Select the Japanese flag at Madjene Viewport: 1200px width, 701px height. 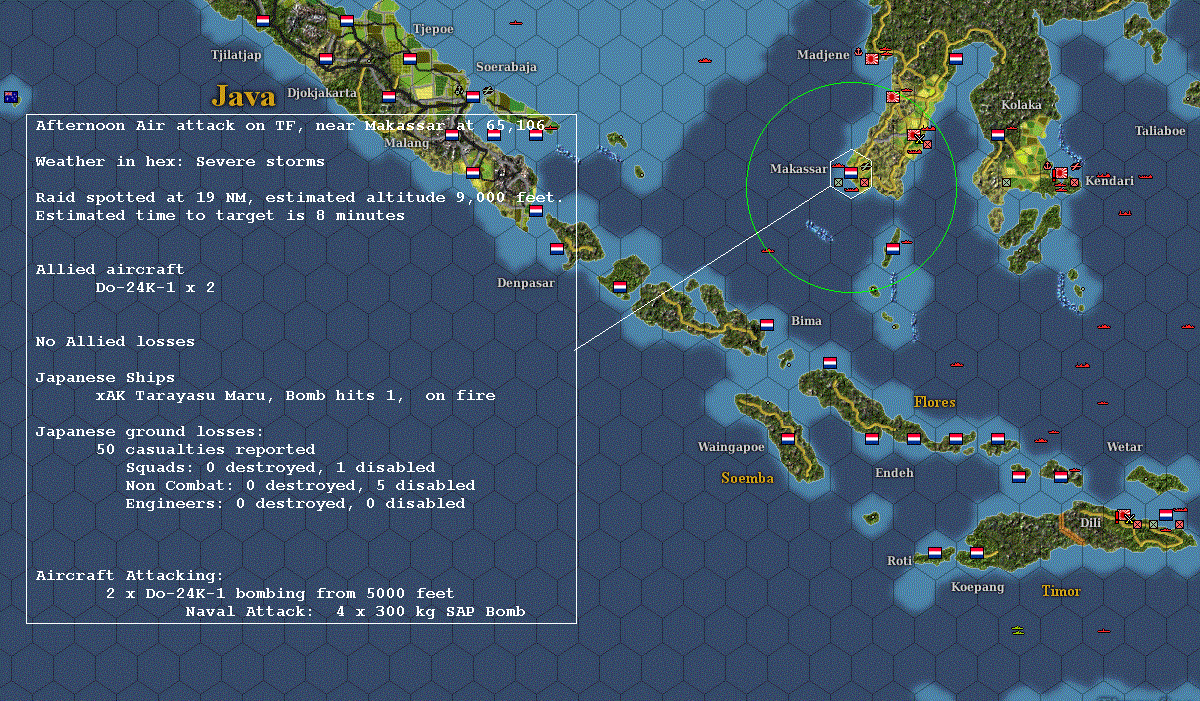(x=871, y=60)
